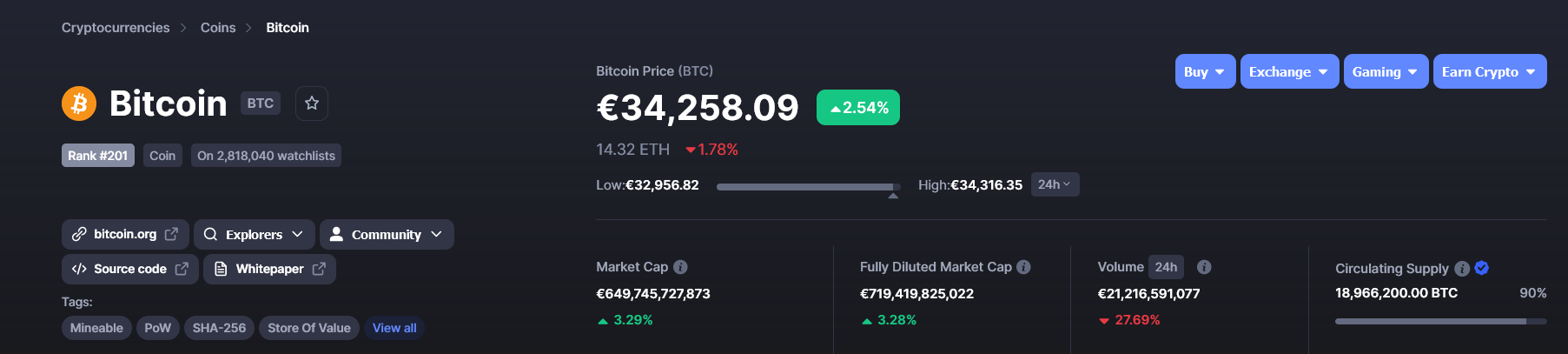
Task: Open the Earn Crypto dropdown menu
Action: coord(1490,71)
